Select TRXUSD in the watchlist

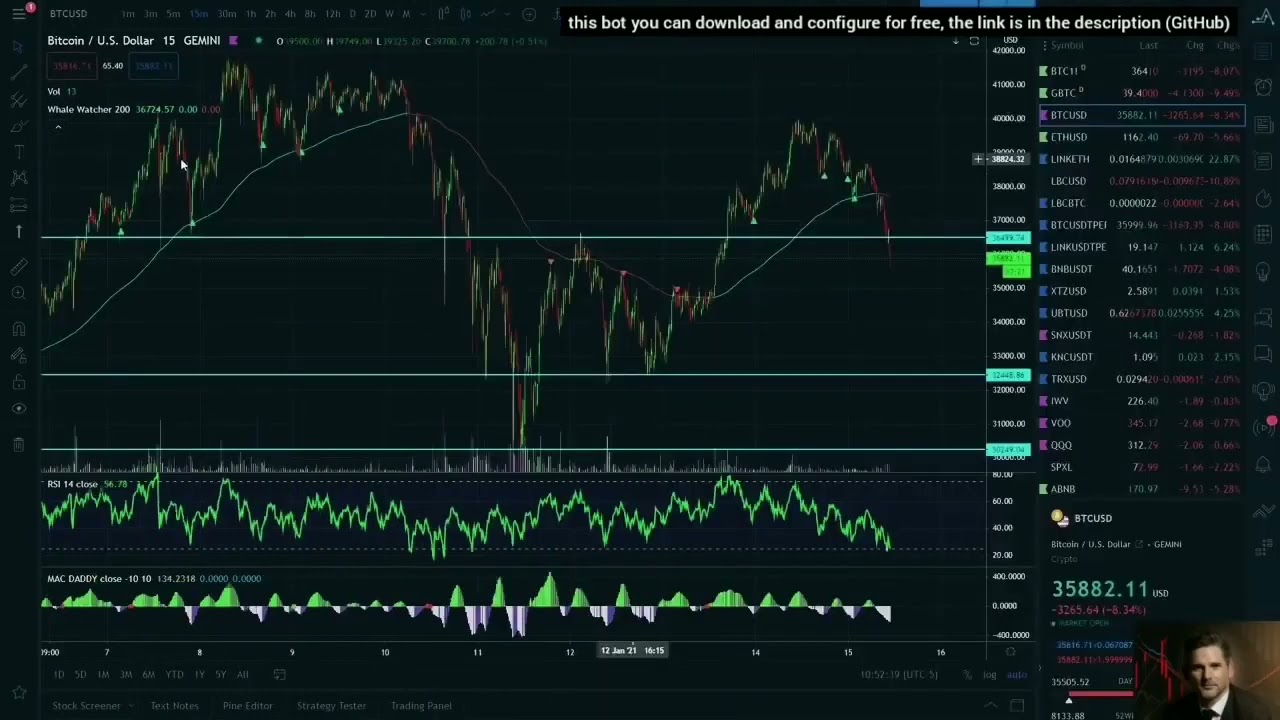click(1141, 379)
